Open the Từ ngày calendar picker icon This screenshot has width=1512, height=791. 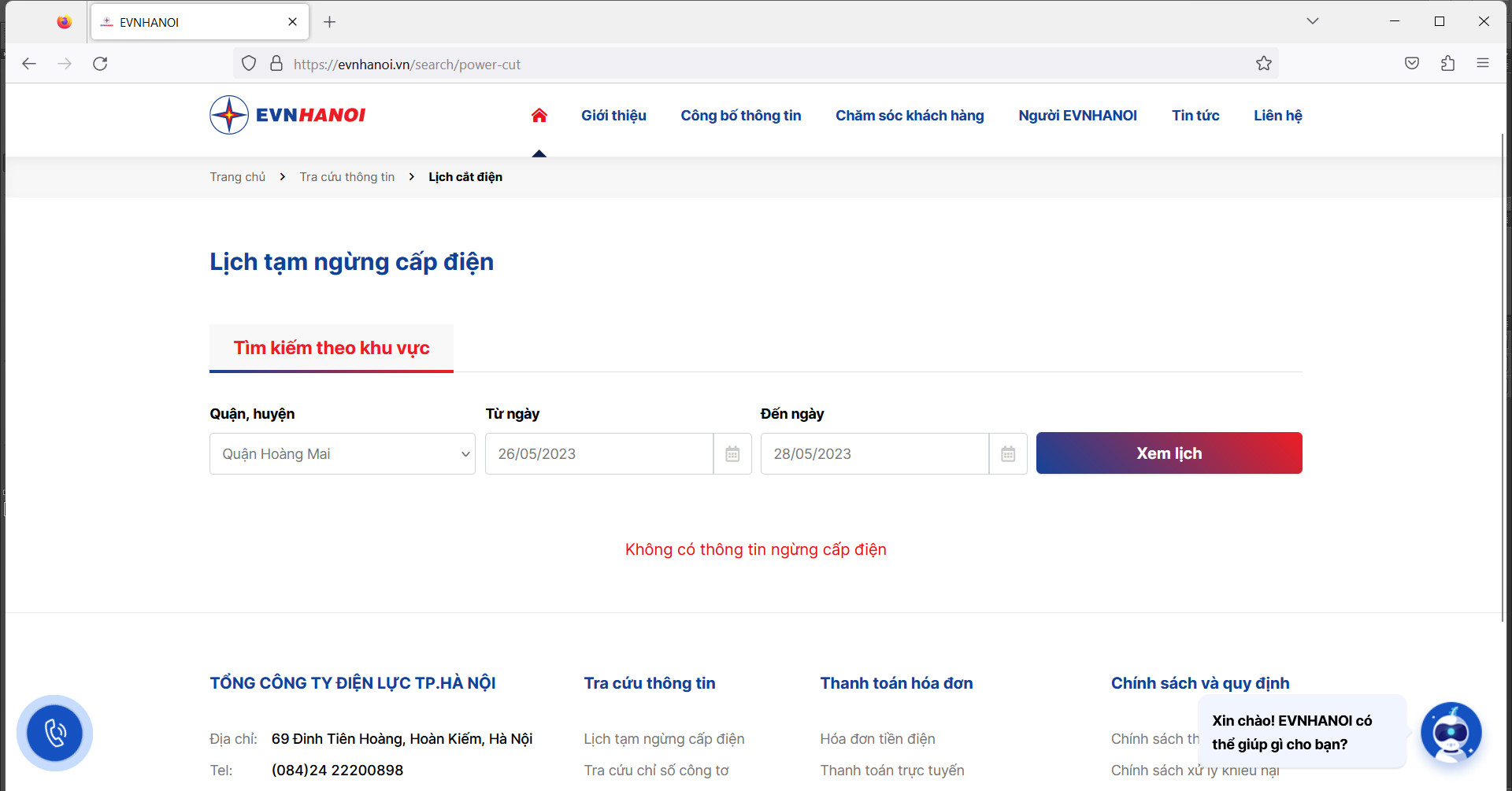pyautogui.click(x=732, y=454)
